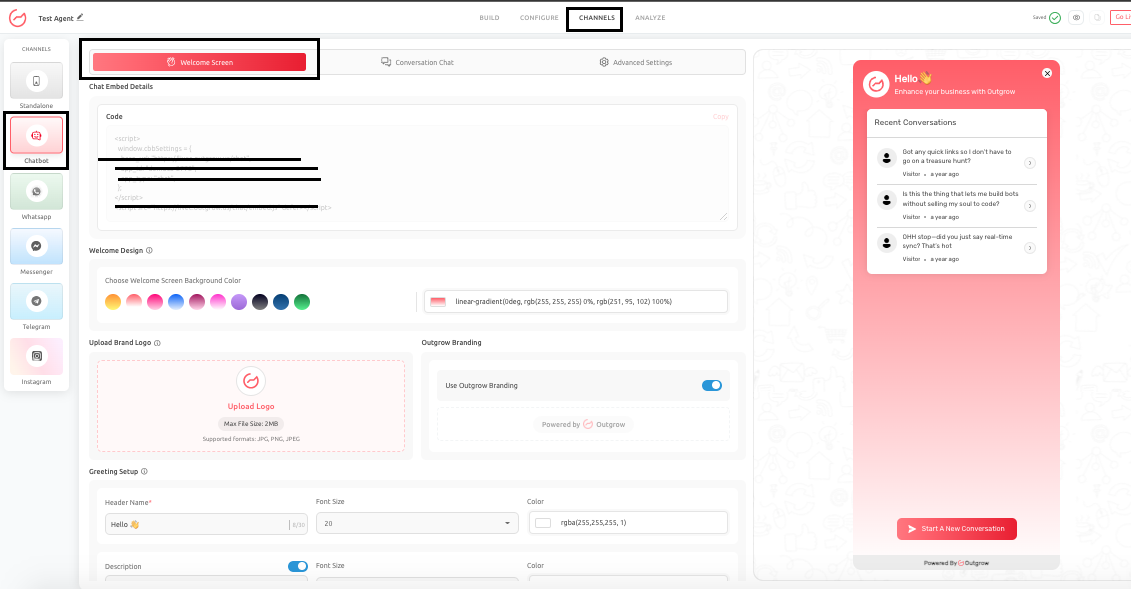Copy the embed code
This screenshot has width=1131, height=589.
click(x=720, y=117)
